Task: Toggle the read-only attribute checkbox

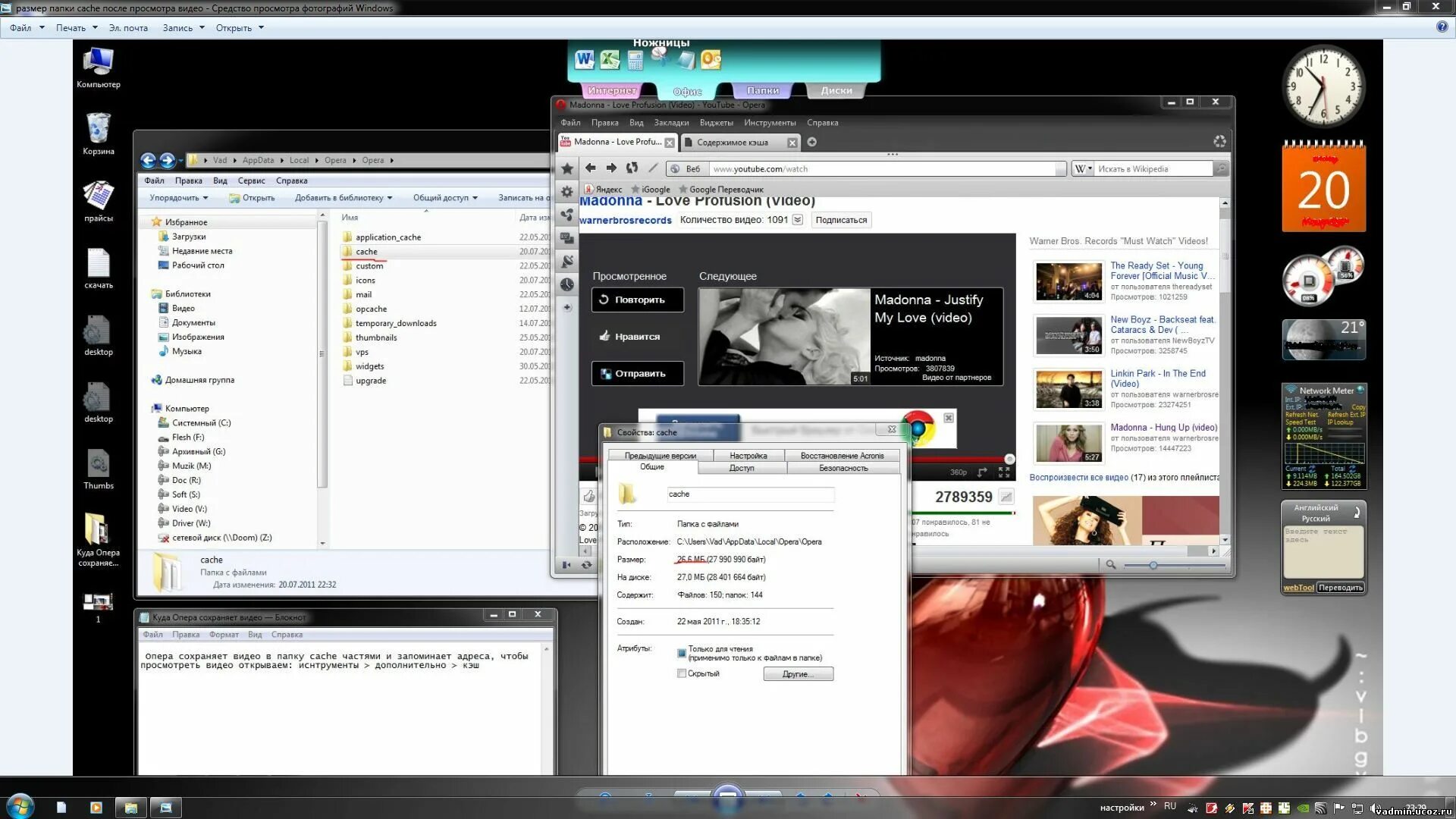Action: click(x=682, y=653)
